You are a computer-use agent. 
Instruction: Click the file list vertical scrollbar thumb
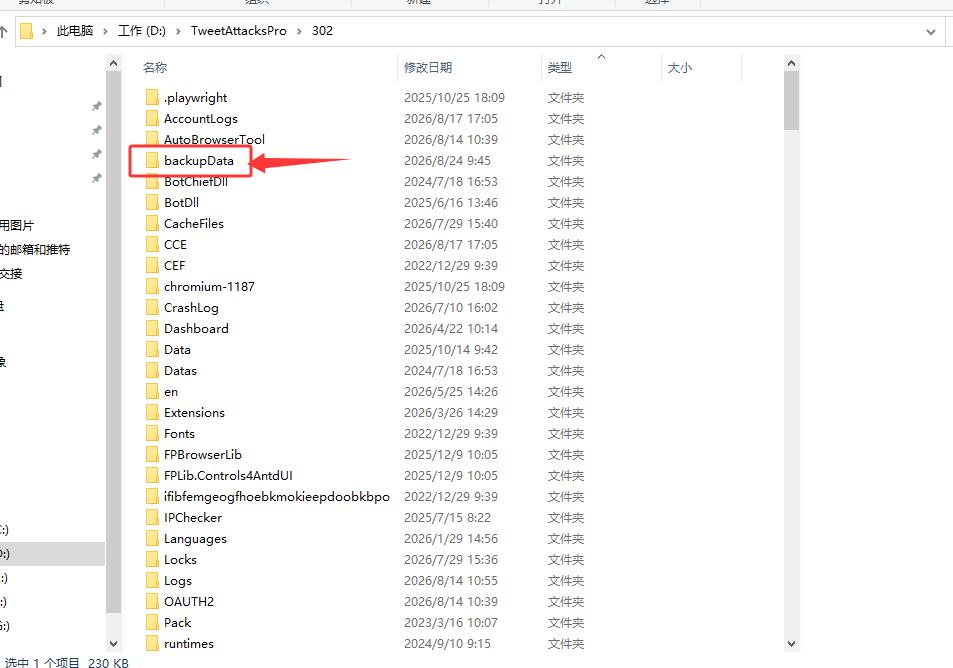click(791, 100)
